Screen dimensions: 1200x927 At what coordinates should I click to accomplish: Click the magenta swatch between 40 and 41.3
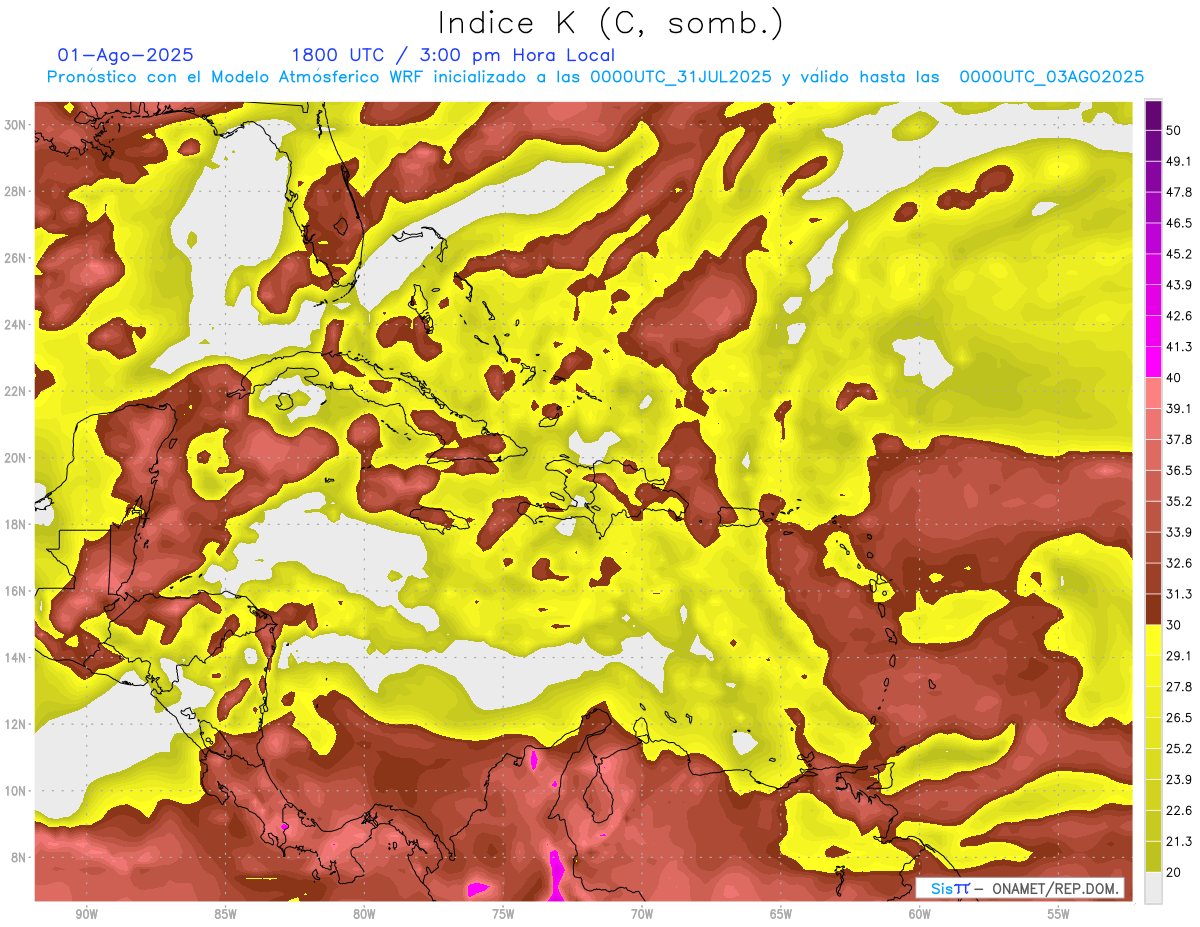pyautogui.click(x=1153, y=361)
